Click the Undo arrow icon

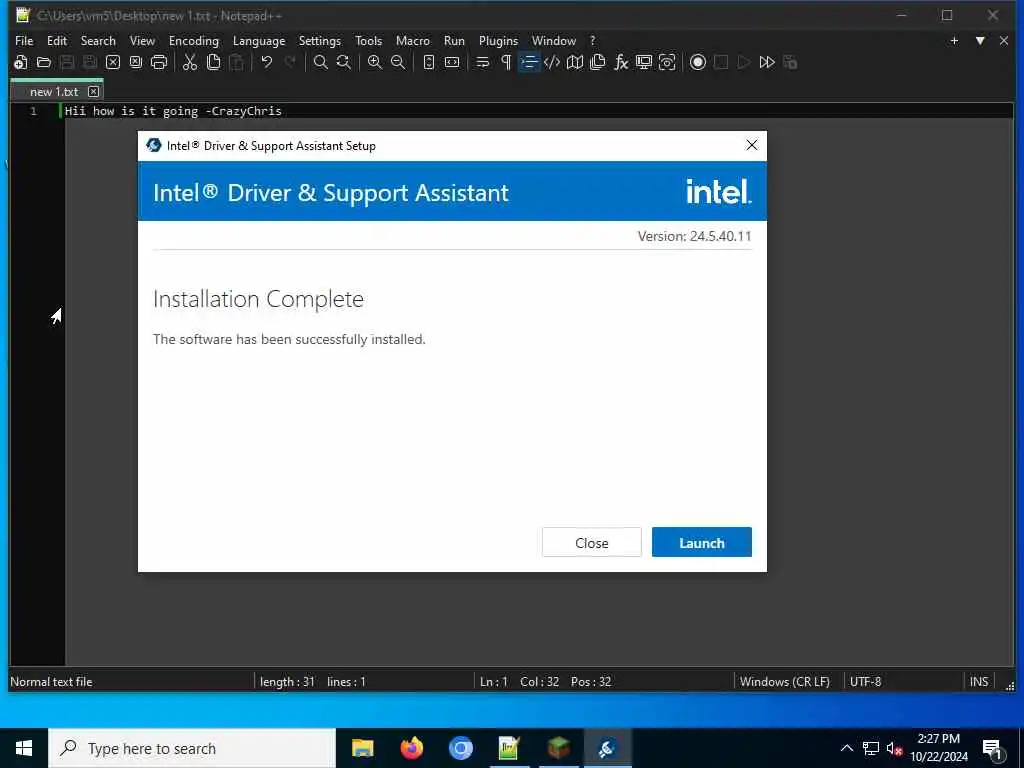266,62
